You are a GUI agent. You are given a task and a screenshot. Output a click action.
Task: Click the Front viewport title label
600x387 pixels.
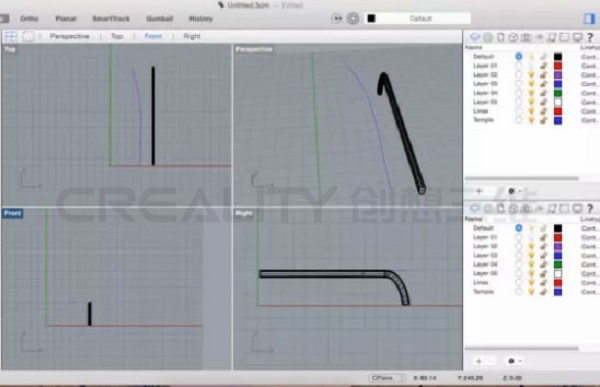[x=13, y=213]
